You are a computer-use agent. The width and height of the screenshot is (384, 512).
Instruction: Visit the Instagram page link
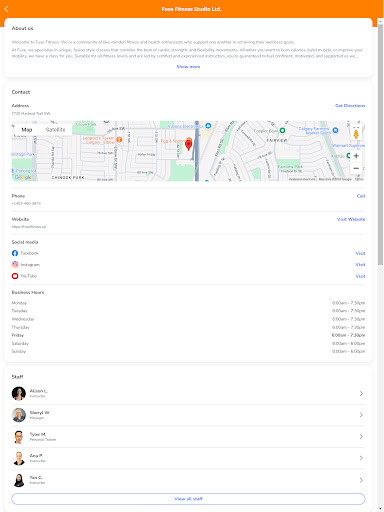pyautogui.click(x=360, y=265)
